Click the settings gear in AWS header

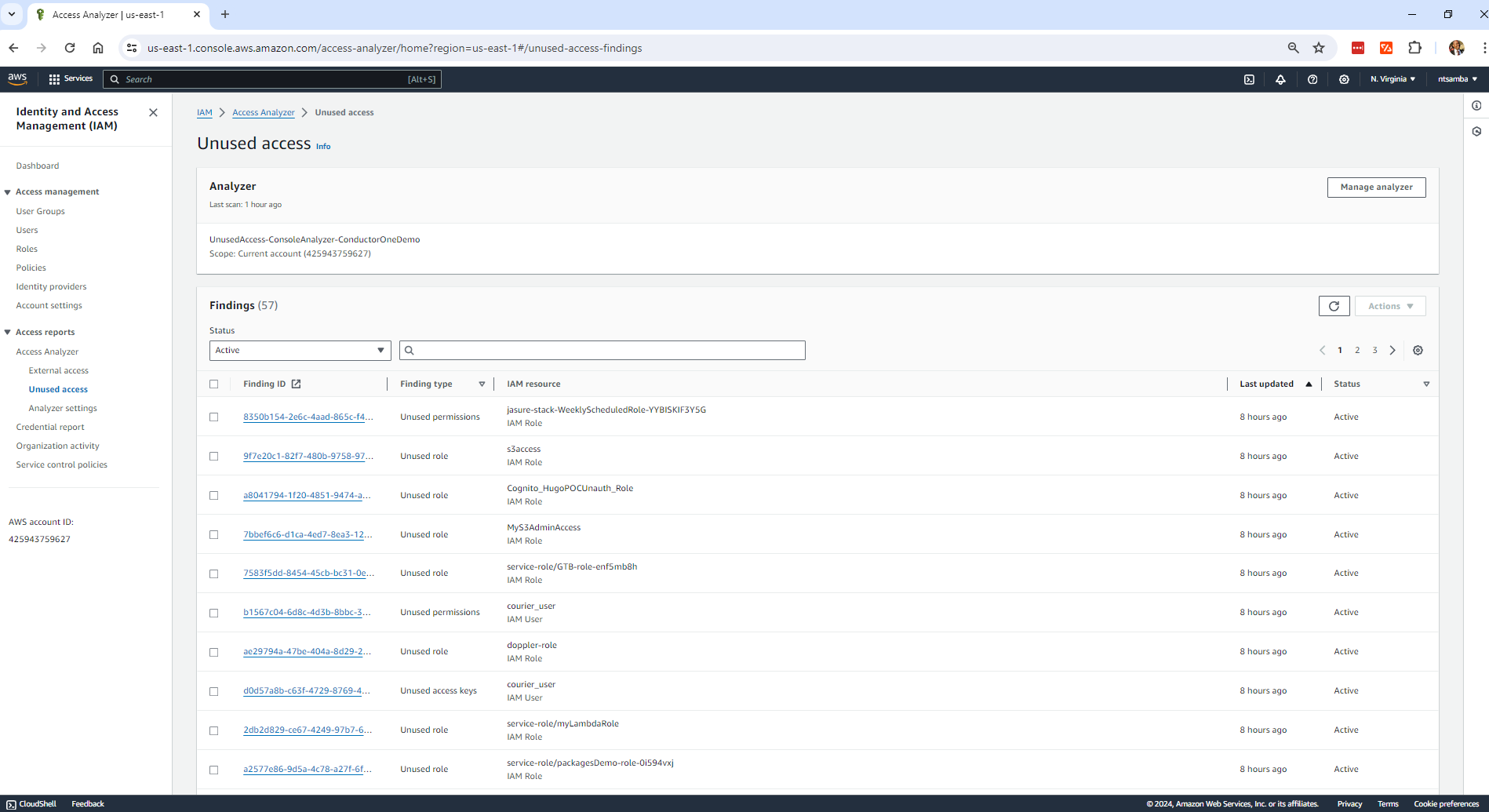tap(1344, 79)
